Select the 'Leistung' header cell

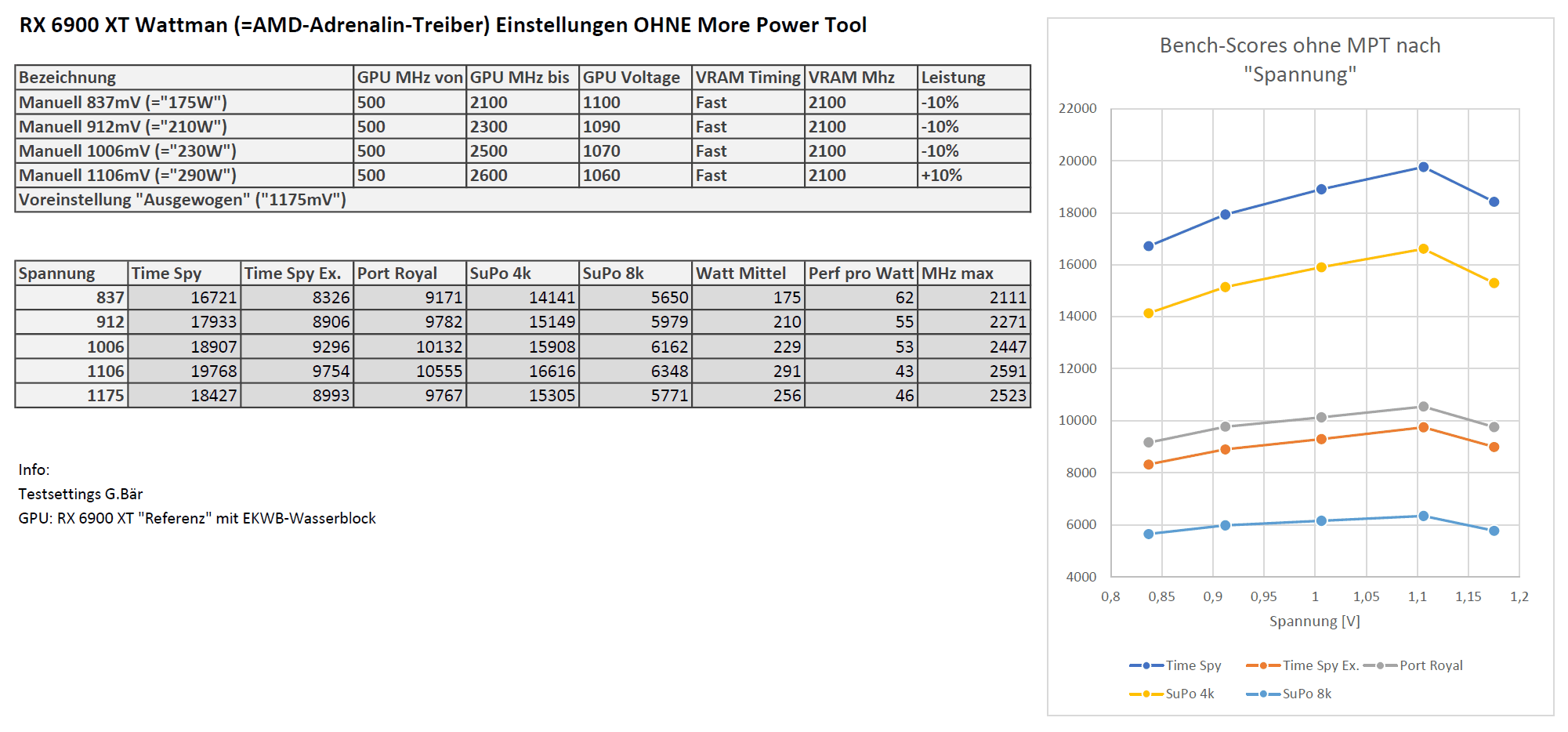[x=974, y=78]
